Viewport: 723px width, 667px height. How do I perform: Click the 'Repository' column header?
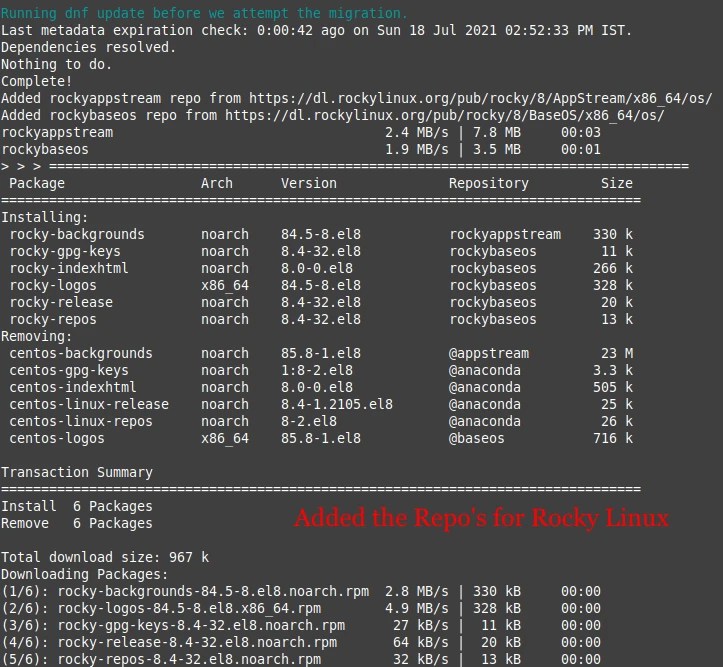[489, 183]
